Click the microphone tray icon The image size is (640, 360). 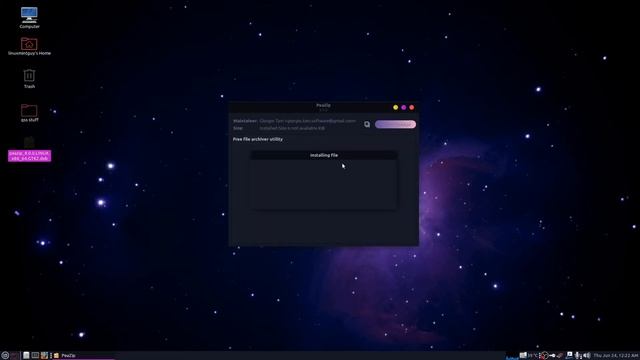click(578, 356)
